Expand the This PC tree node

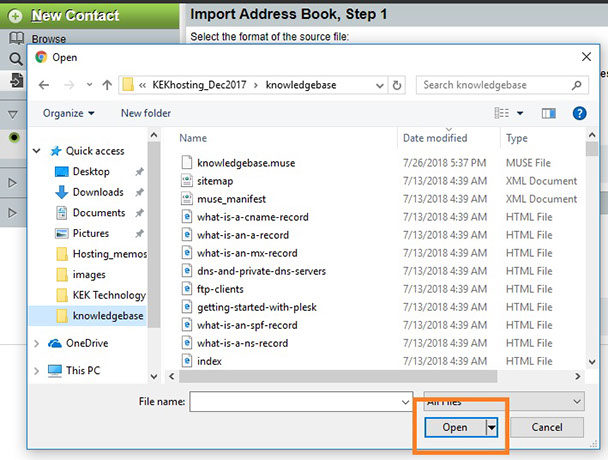[38, 370]
